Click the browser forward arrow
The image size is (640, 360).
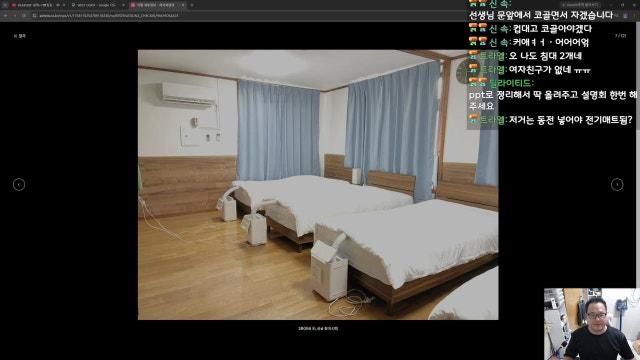[15, 16]
